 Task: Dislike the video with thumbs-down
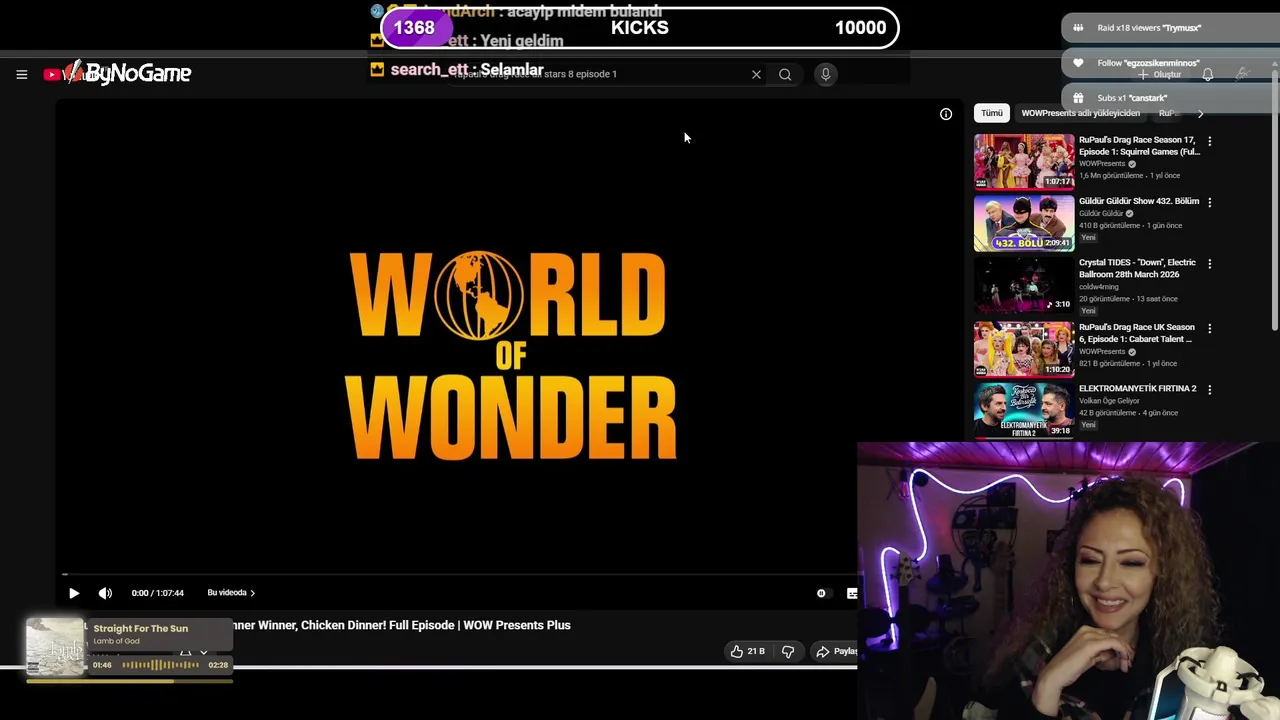click(788, 651)
